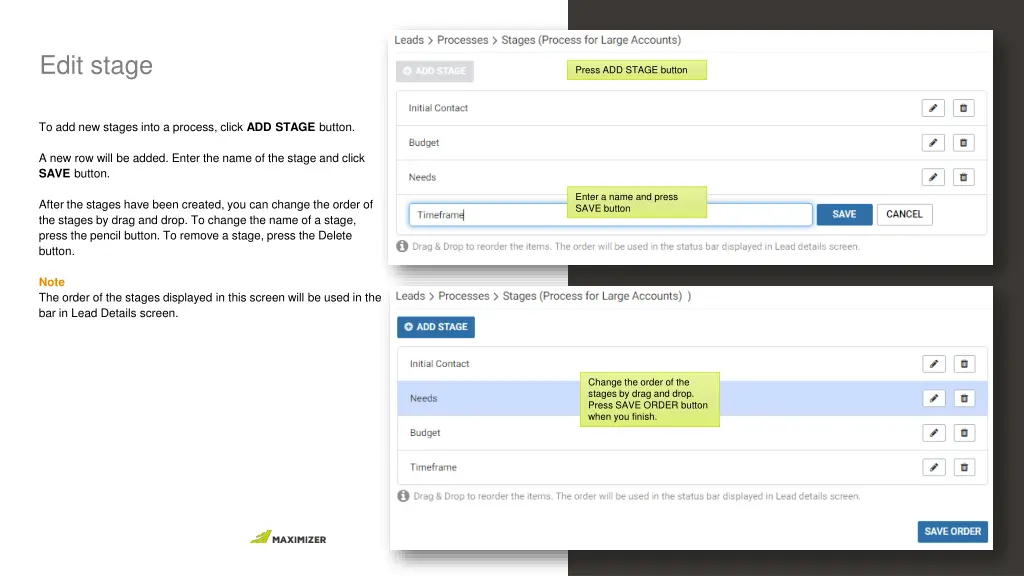The height and width of the screenshot is (576, 1024).
Task: Delete Initial Contact stage in lower panel
Action: (964, 364)
